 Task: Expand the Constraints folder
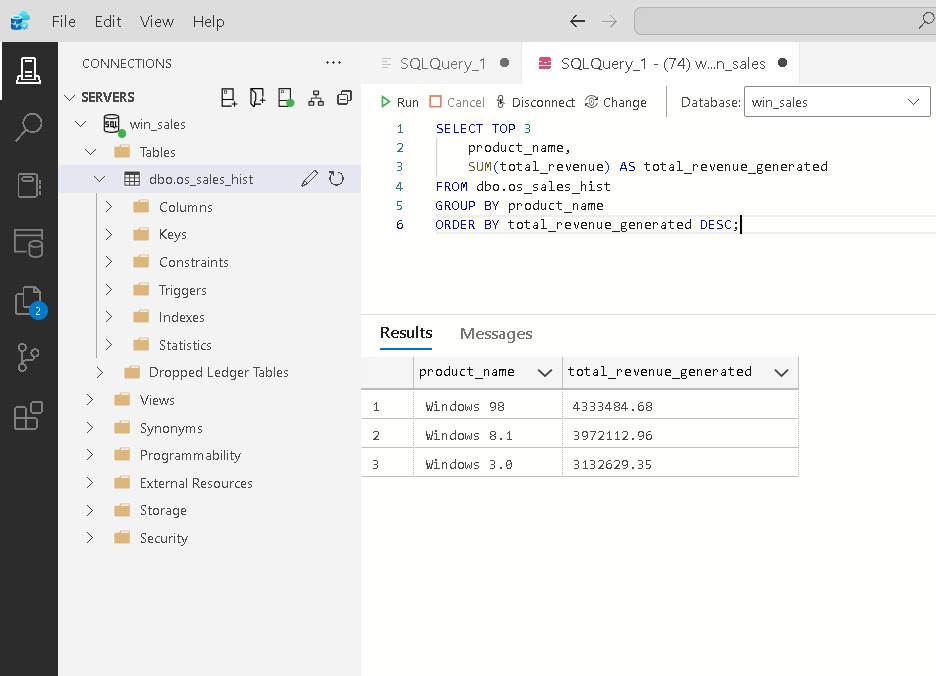tap(109, 262)
